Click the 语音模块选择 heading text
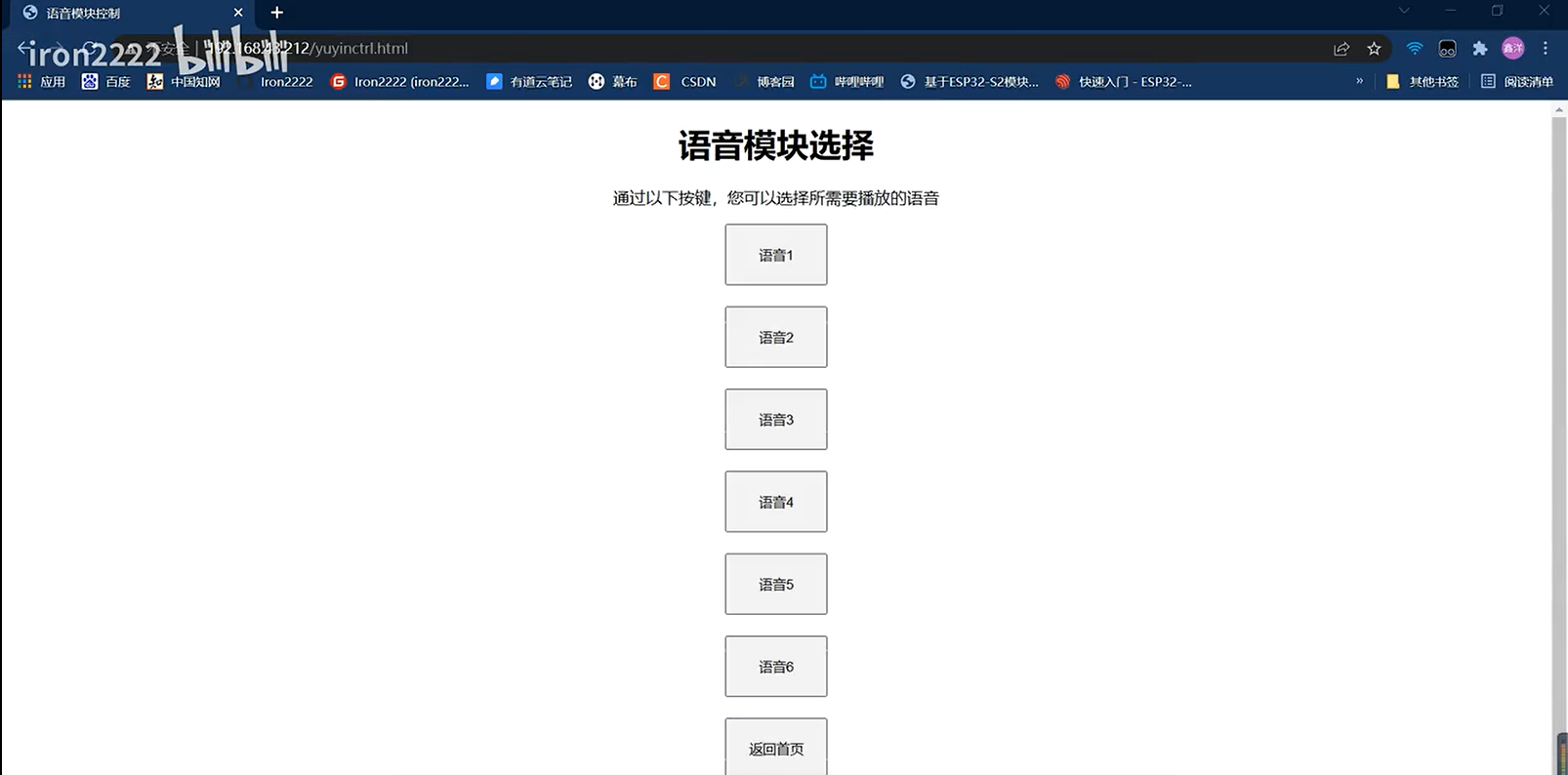This screenshot has height=775, width=1568. [776, 145]
